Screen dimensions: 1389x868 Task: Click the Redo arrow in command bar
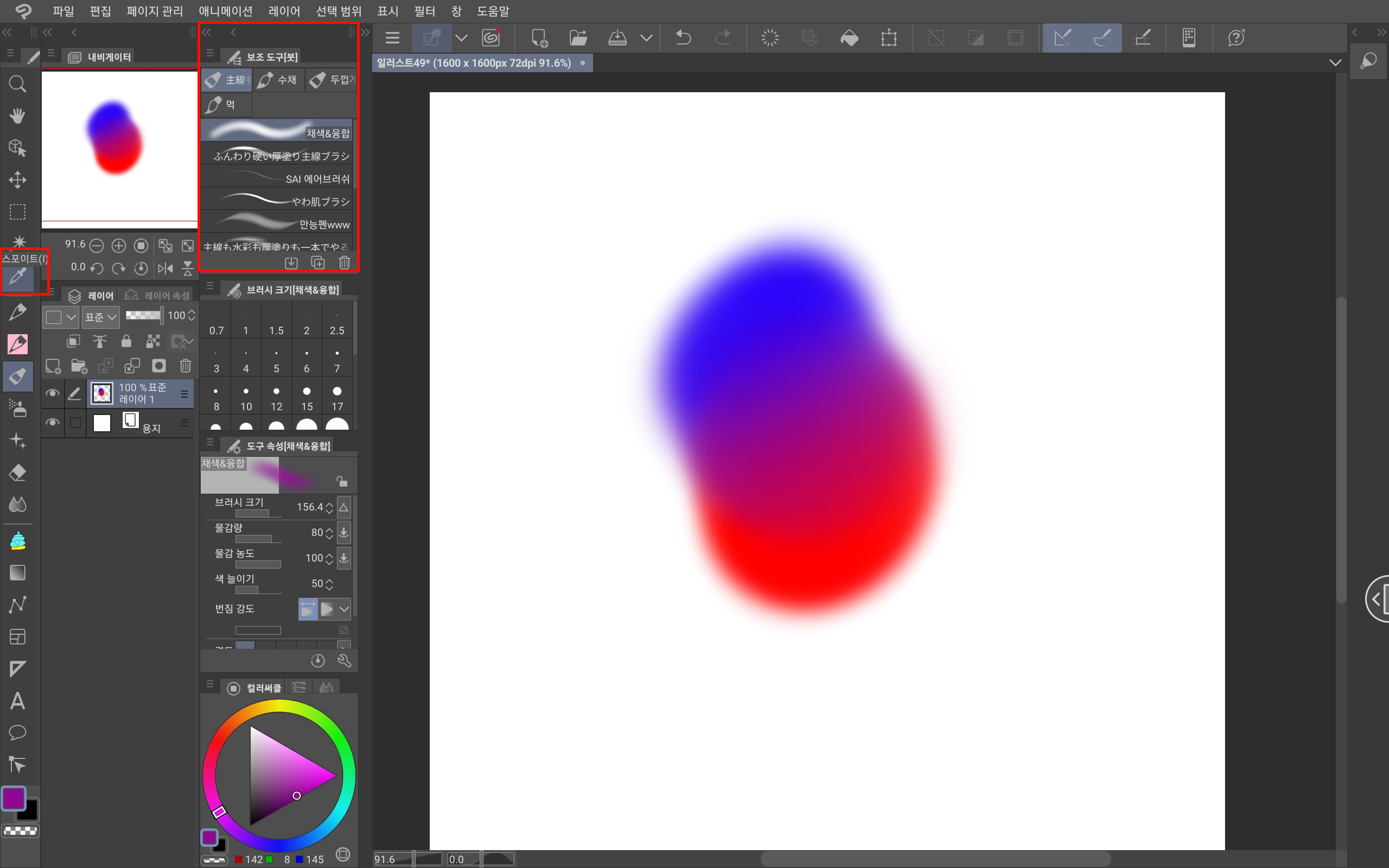[723, 38]
